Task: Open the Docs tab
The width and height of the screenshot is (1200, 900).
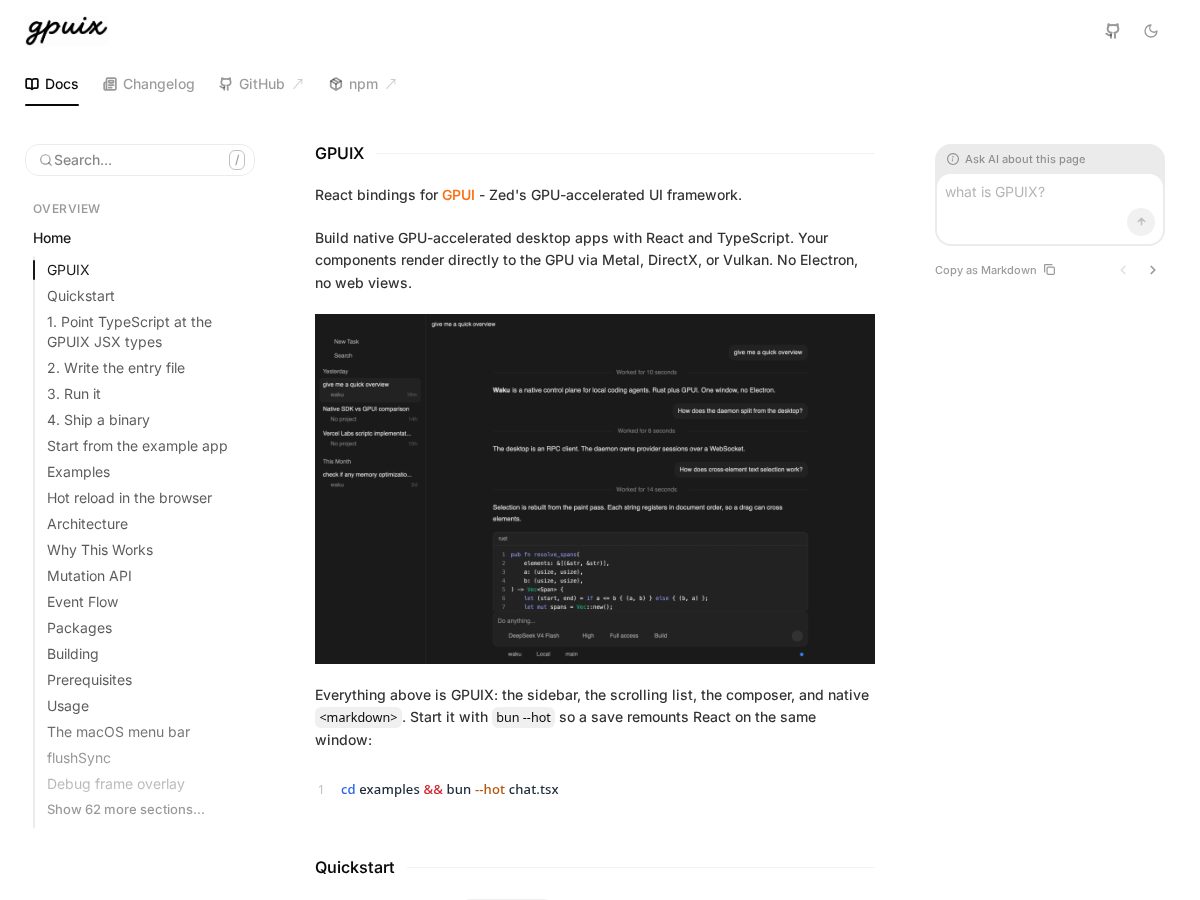Action: pyautogui.click(x=52, y=84)
